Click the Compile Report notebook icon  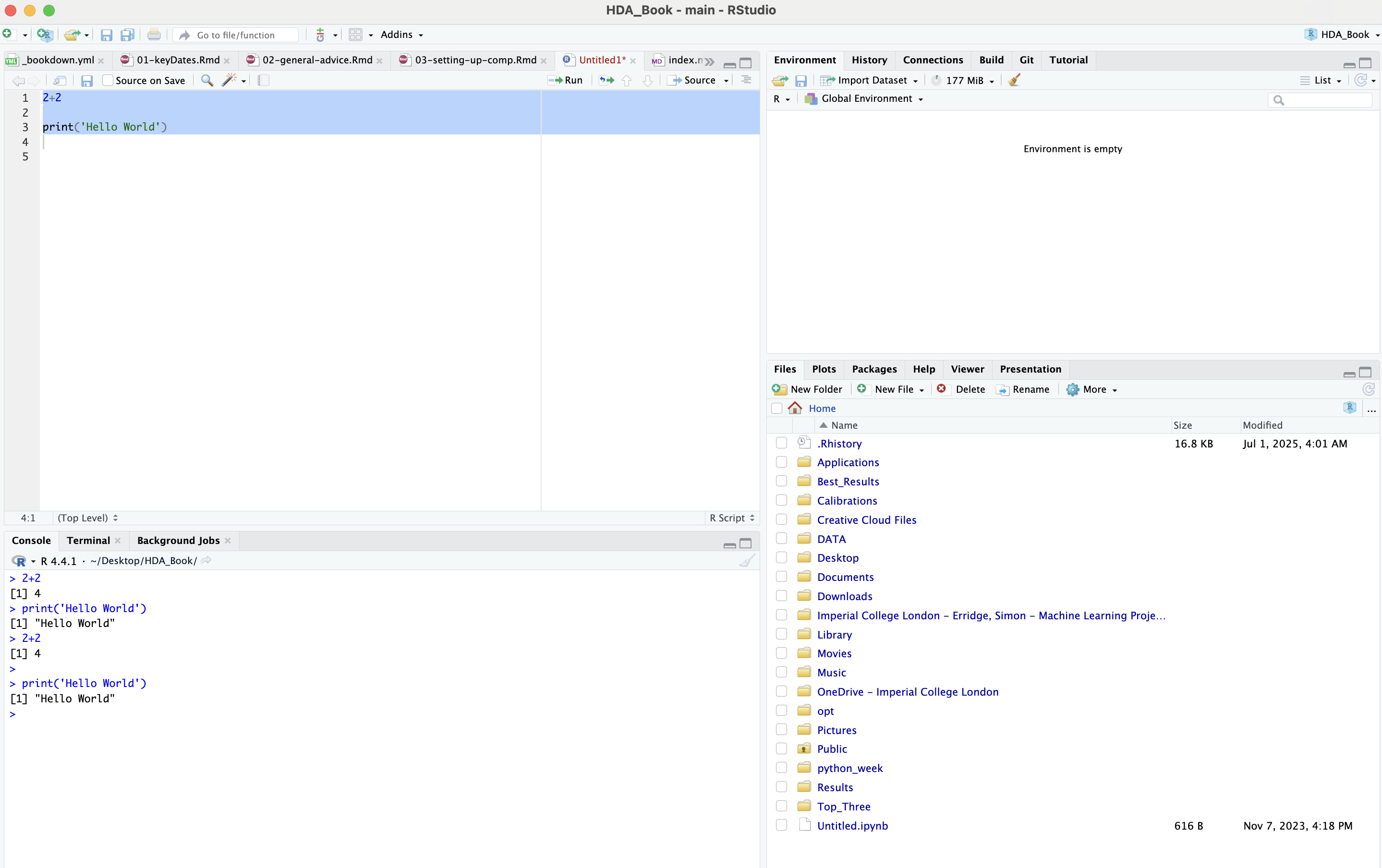tap(264, 80)
